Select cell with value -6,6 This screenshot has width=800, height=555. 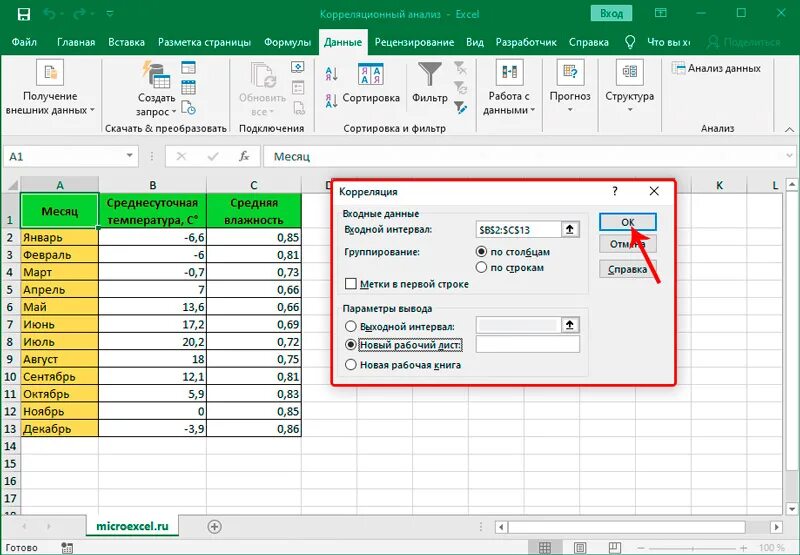[x=153, y=237]
